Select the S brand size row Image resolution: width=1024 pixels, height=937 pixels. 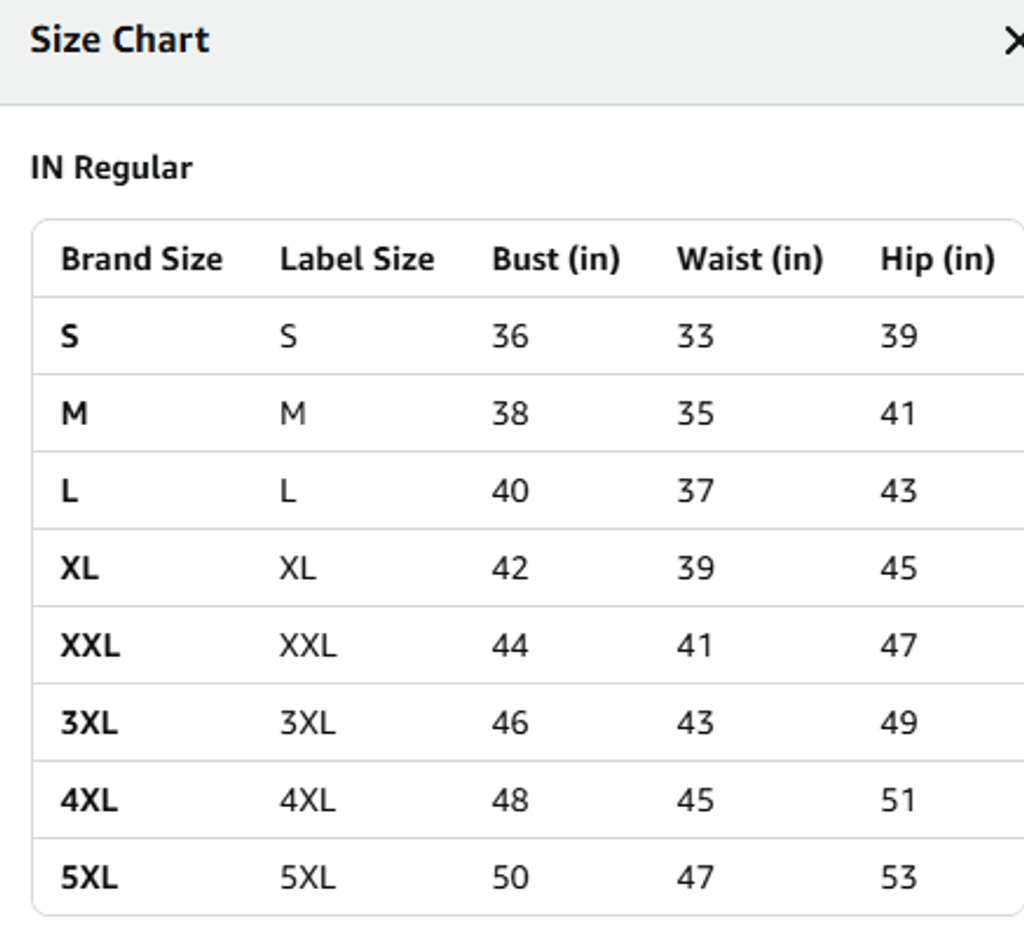tap(69, 336)
